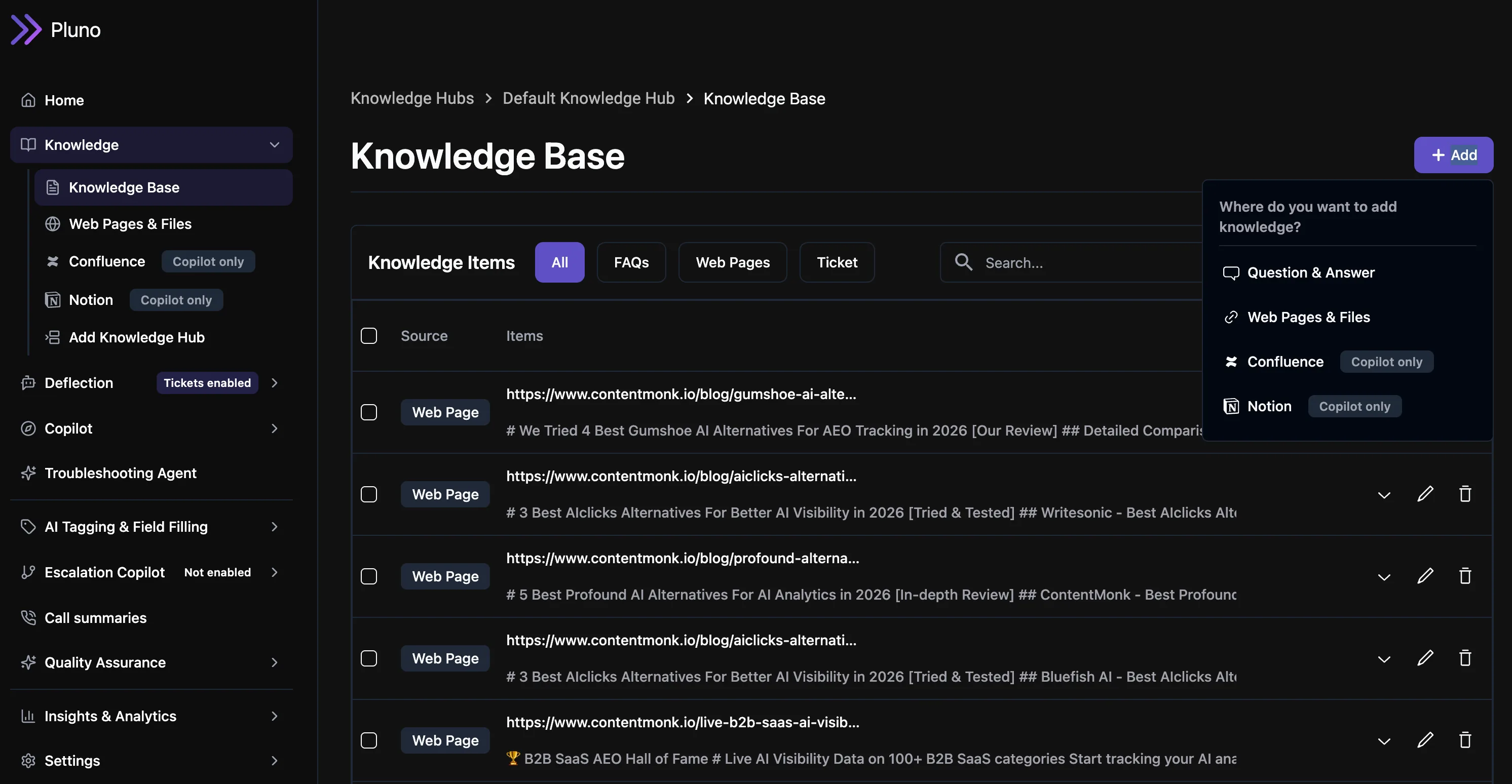The width and height of the screenshot is (1512, 784).
Task: Open Knowledge Base in the sidebar
Action: pyautogui.click(x=163, y=188)
